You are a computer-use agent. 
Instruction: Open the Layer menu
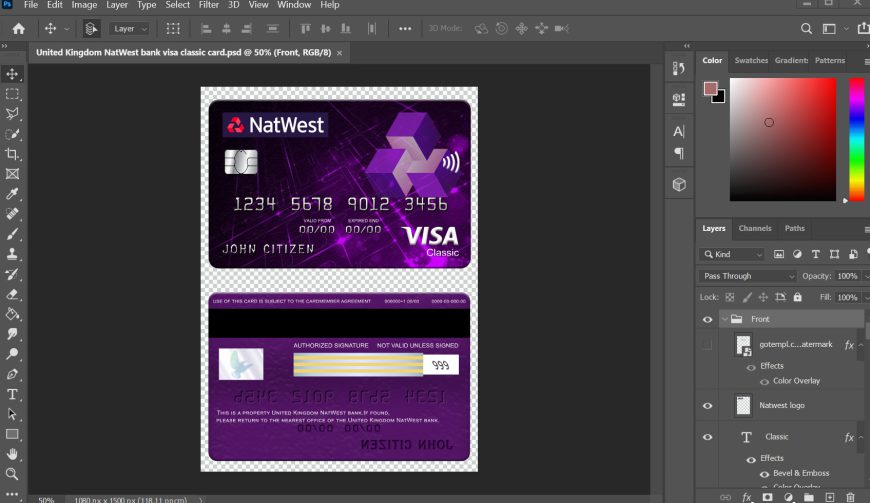pyautogui.click(x=117, y=5)
